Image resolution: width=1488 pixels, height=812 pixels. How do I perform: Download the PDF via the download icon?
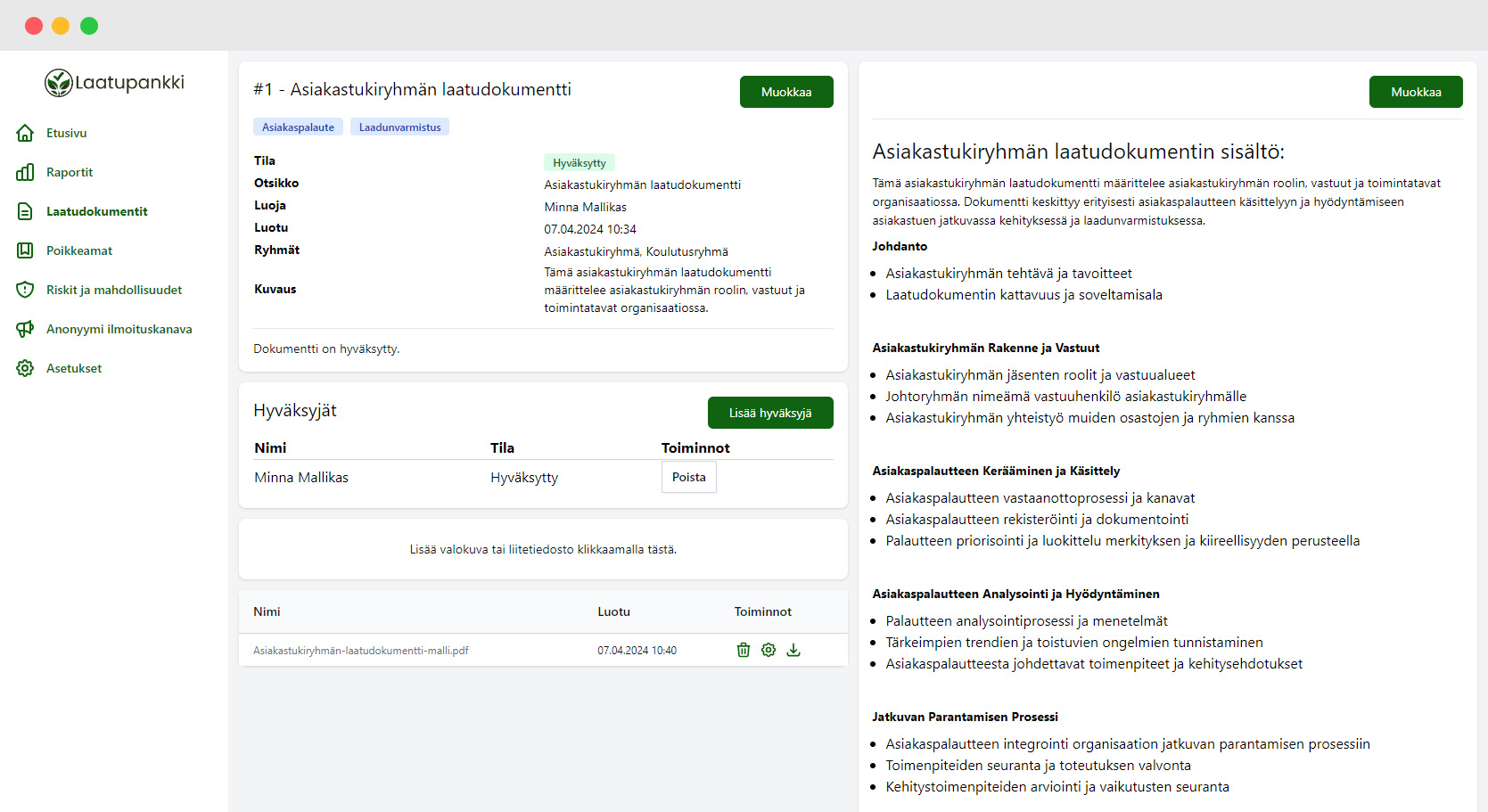point(793,650)
